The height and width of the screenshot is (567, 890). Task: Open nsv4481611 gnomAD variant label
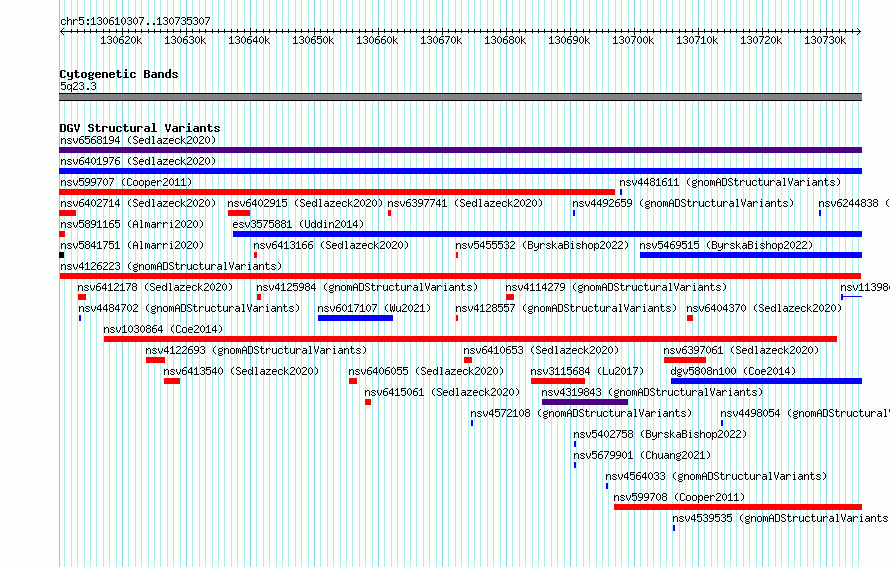(x=730, y=182)
